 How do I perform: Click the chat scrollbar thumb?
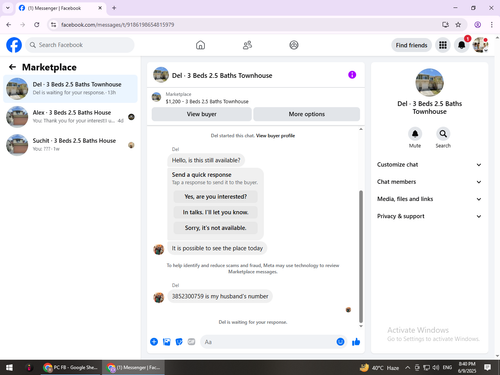(361, 256)
